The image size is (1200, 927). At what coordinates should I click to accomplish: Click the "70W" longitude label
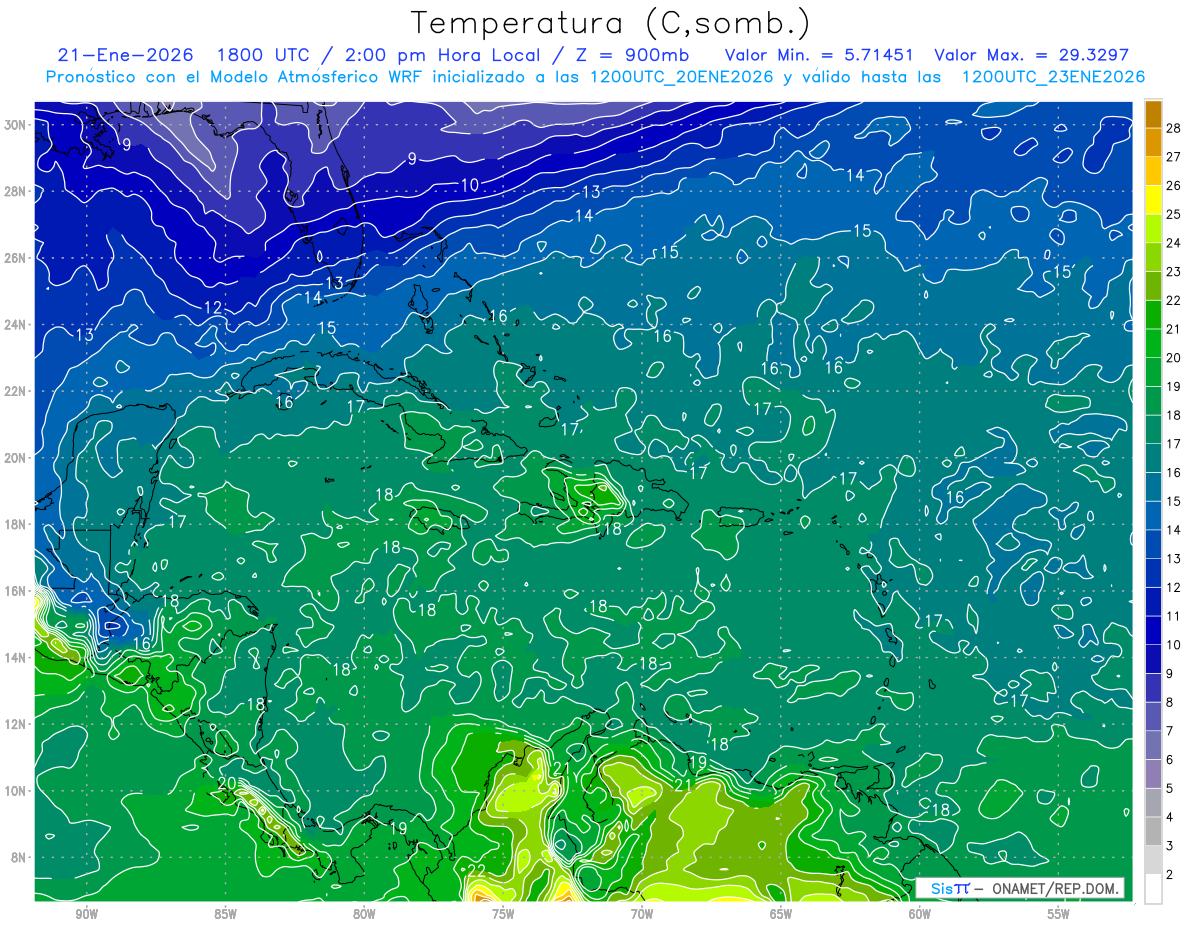(x=642, y=914)
